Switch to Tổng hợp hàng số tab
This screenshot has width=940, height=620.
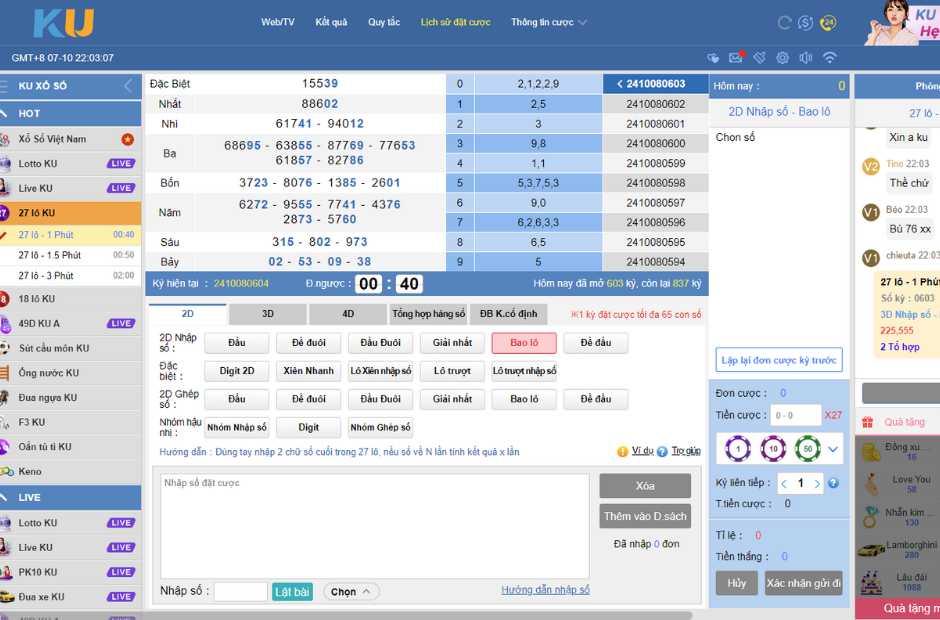[x=428, y=314]
